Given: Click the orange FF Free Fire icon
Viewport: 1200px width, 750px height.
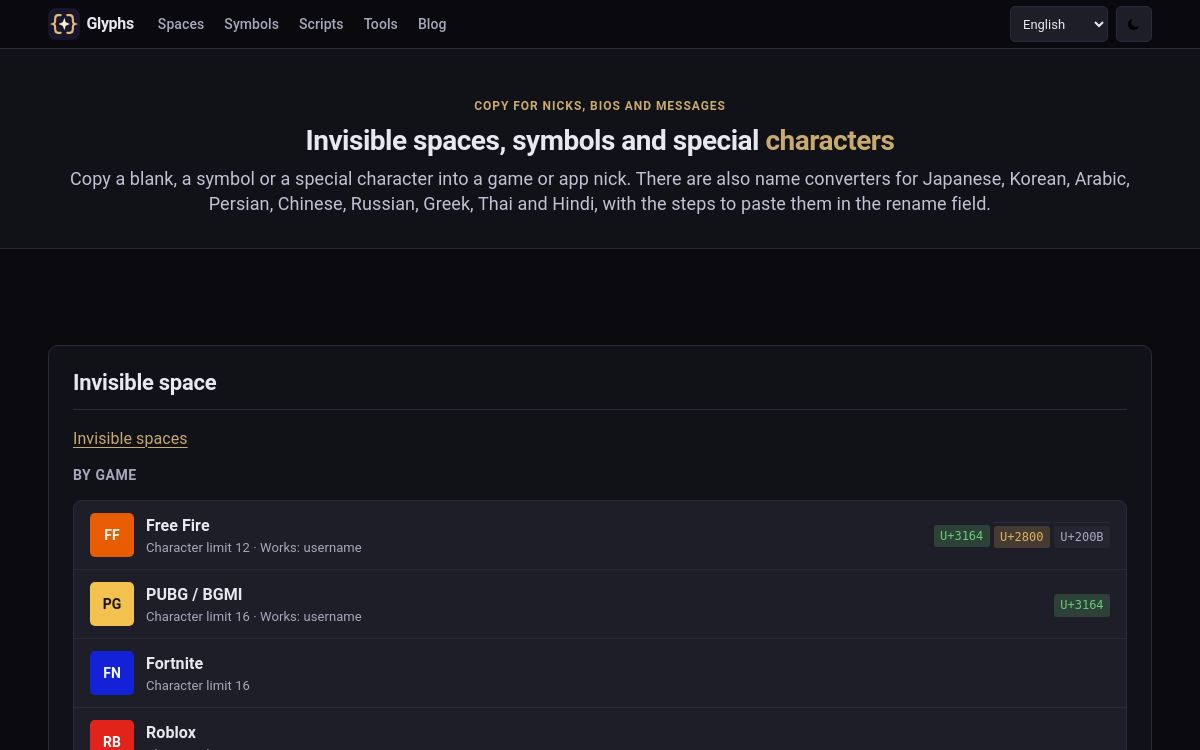Looking at the screenshot, I should point(112,535).
